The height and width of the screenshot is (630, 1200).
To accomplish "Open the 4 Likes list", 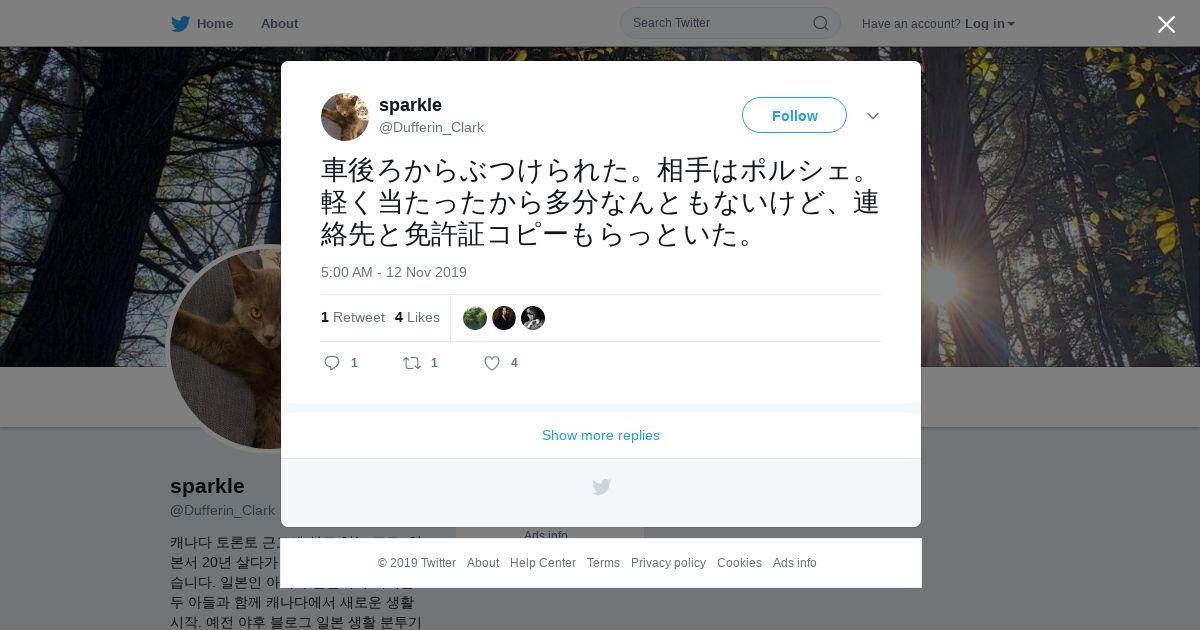I will tap(417, 317).
